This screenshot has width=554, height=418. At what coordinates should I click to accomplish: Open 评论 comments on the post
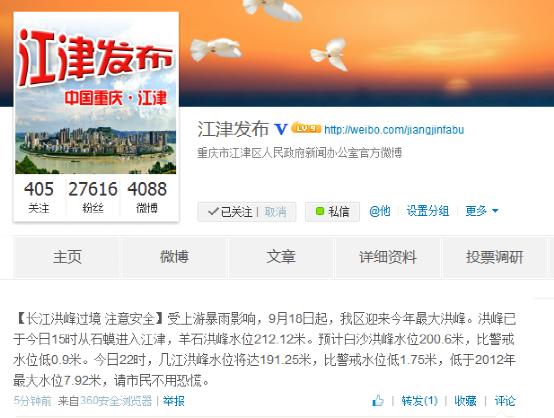pyautogui.click(x=505, y=401)
